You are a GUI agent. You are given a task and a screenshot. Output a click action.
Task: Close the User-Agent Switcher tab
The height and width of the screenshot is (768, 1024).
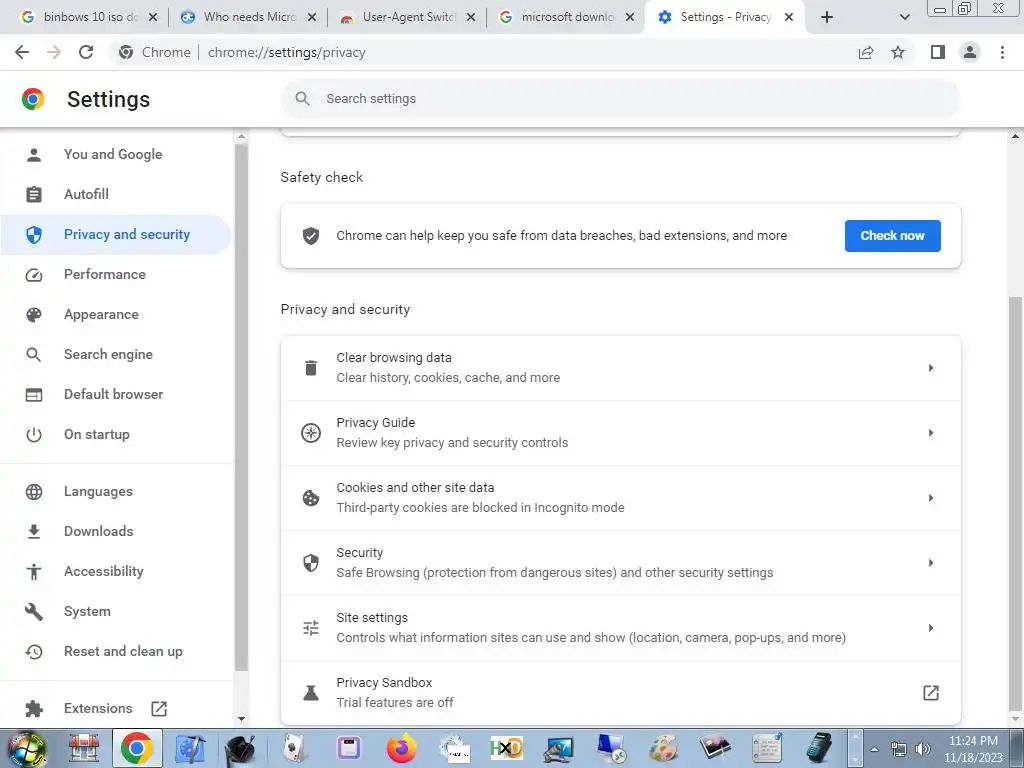(x=471, y=17)
